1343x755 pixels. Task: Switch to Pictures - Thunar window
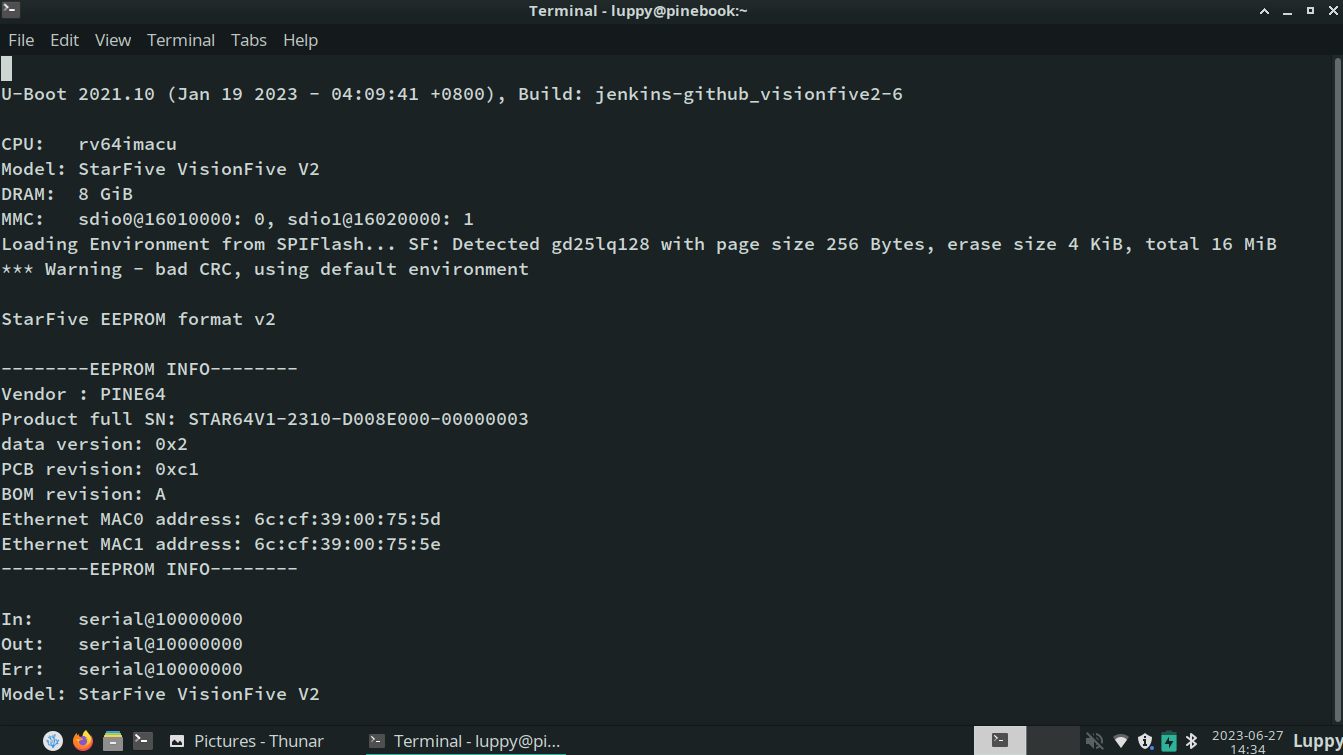[247, 741]
